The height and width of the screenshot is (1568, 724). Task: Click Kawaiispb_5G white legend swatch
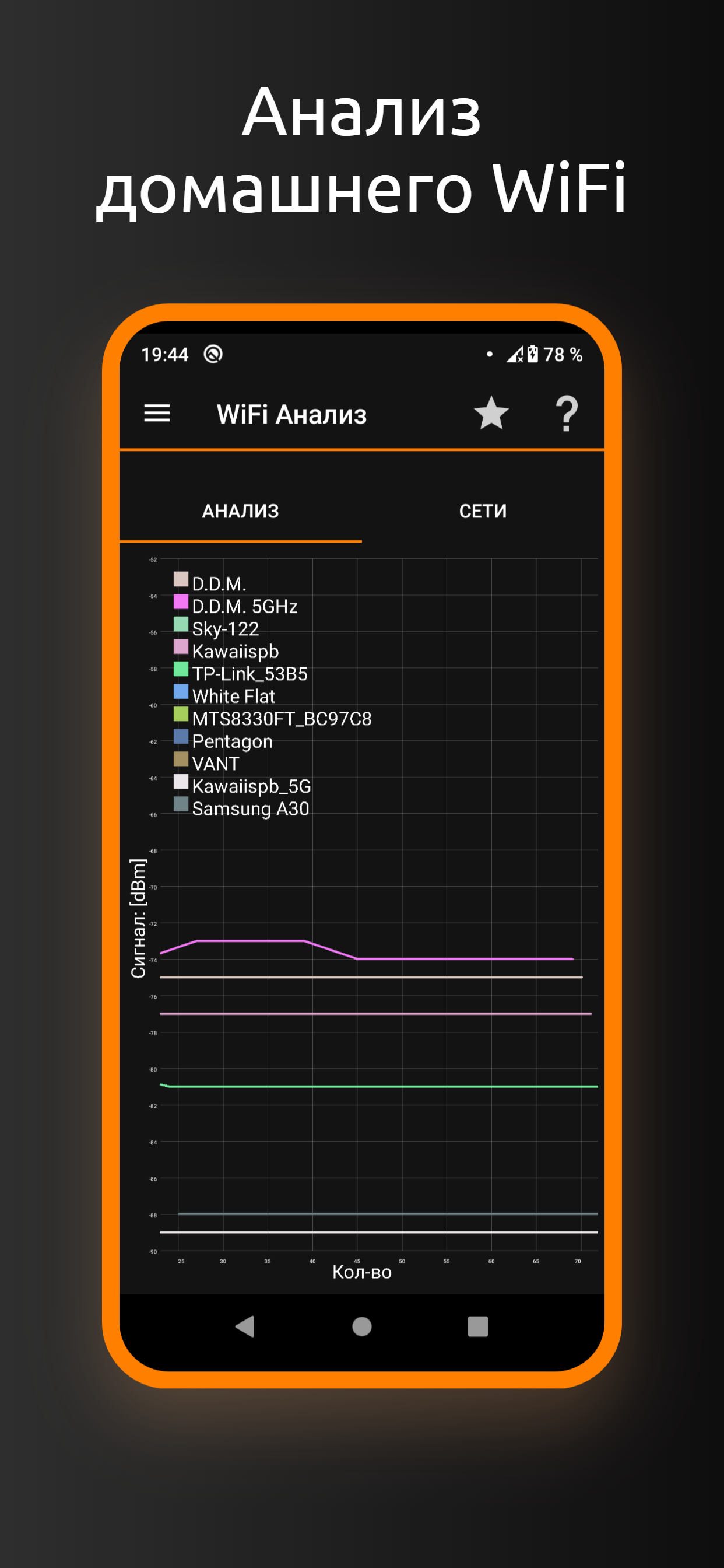pyautogui.click(x=181, y=782)
